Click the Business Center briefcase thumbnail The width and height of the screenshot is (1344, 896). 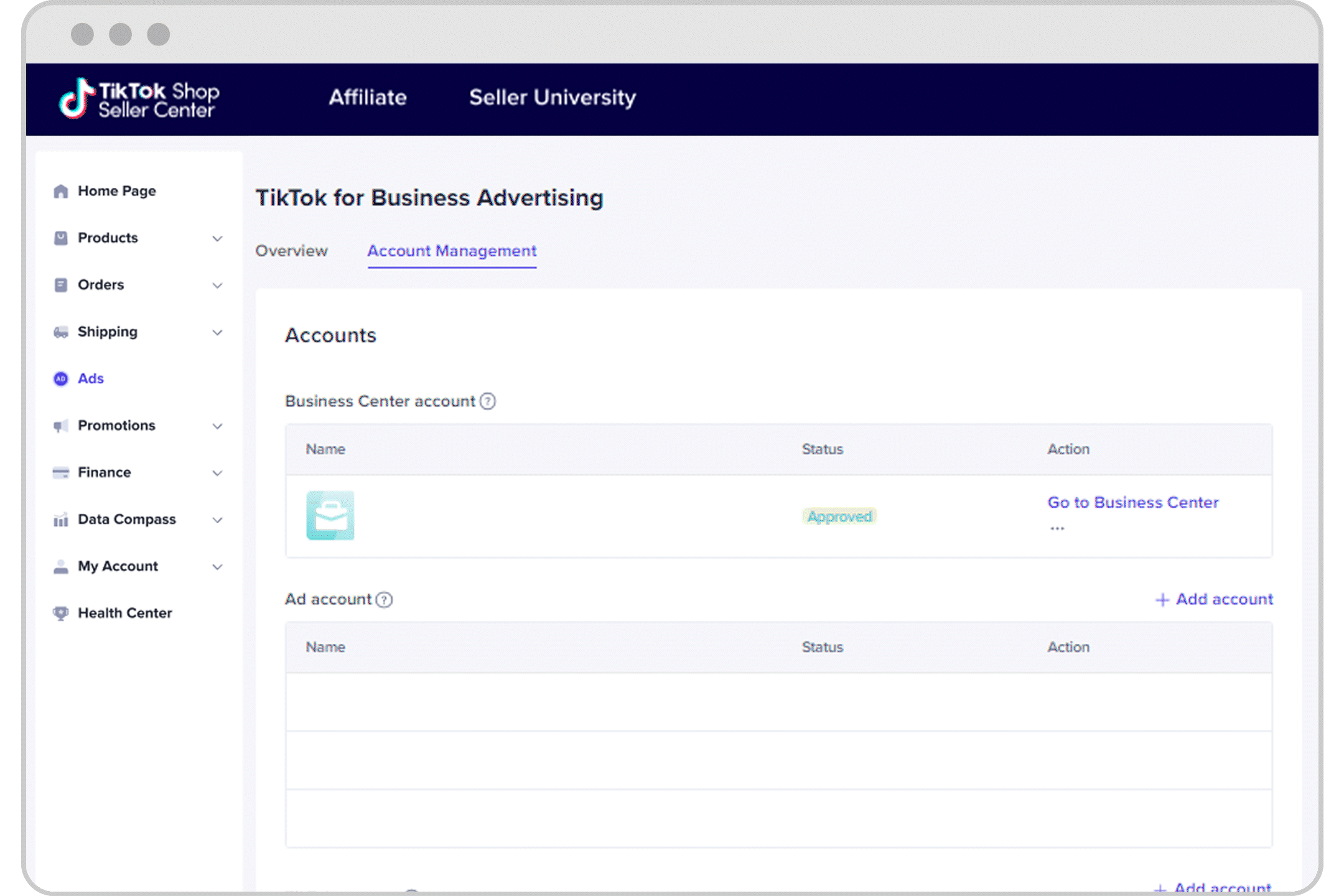(330, 516)
